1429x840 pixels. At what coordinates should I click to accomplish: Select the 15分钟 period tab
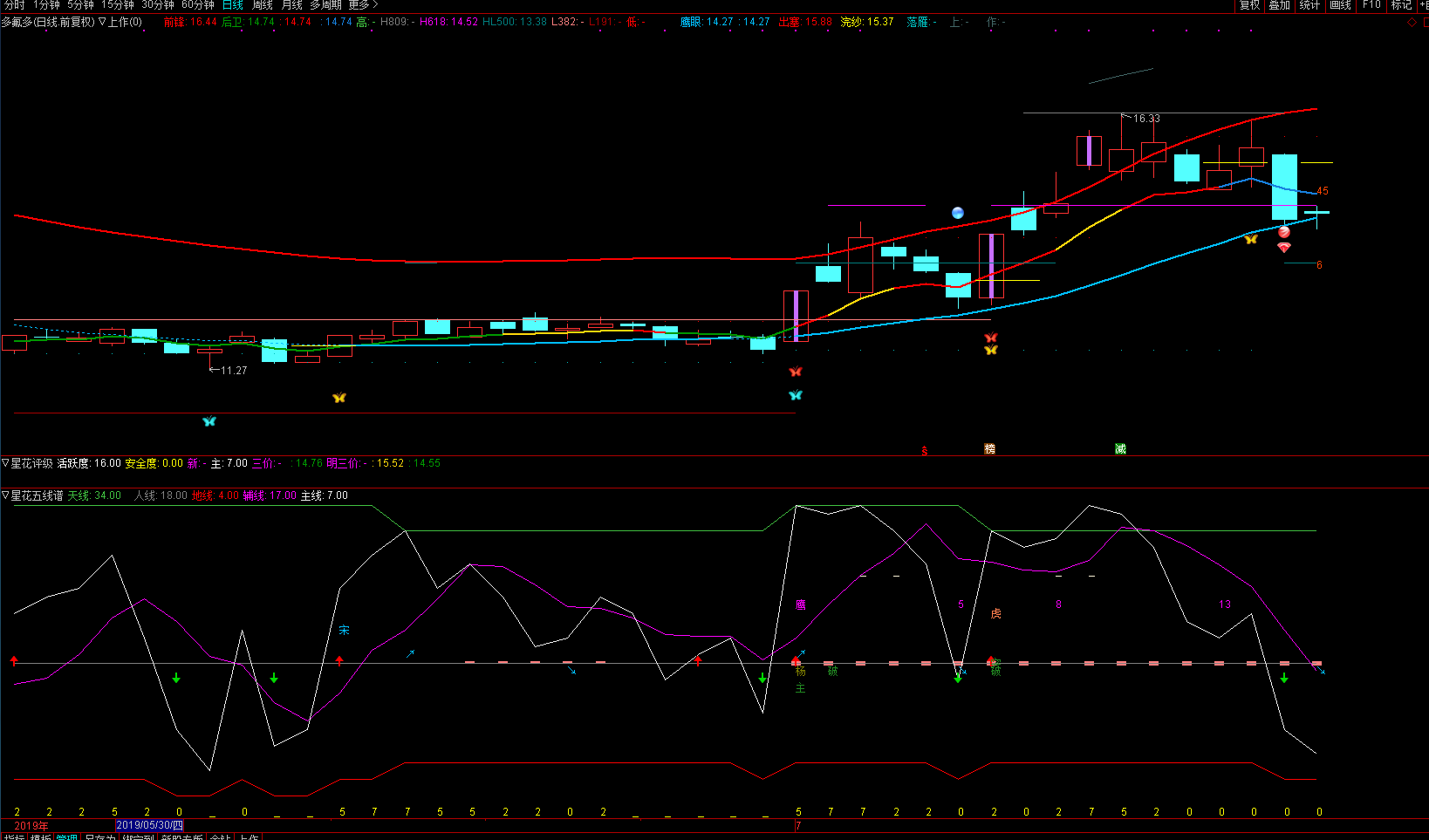pyautogui.click(x=118, y=5)
